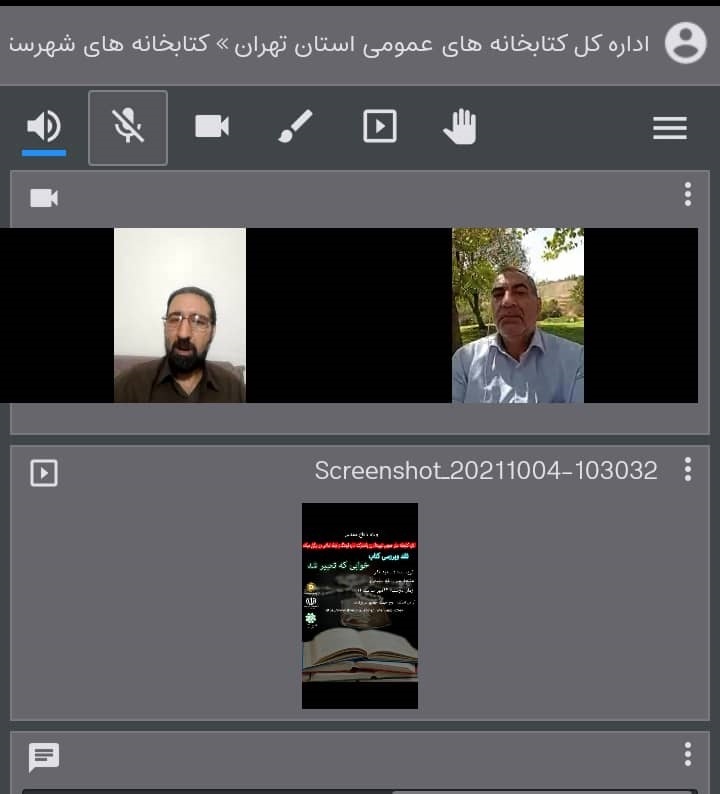Select the brush drawing tool

pos(295,126)
